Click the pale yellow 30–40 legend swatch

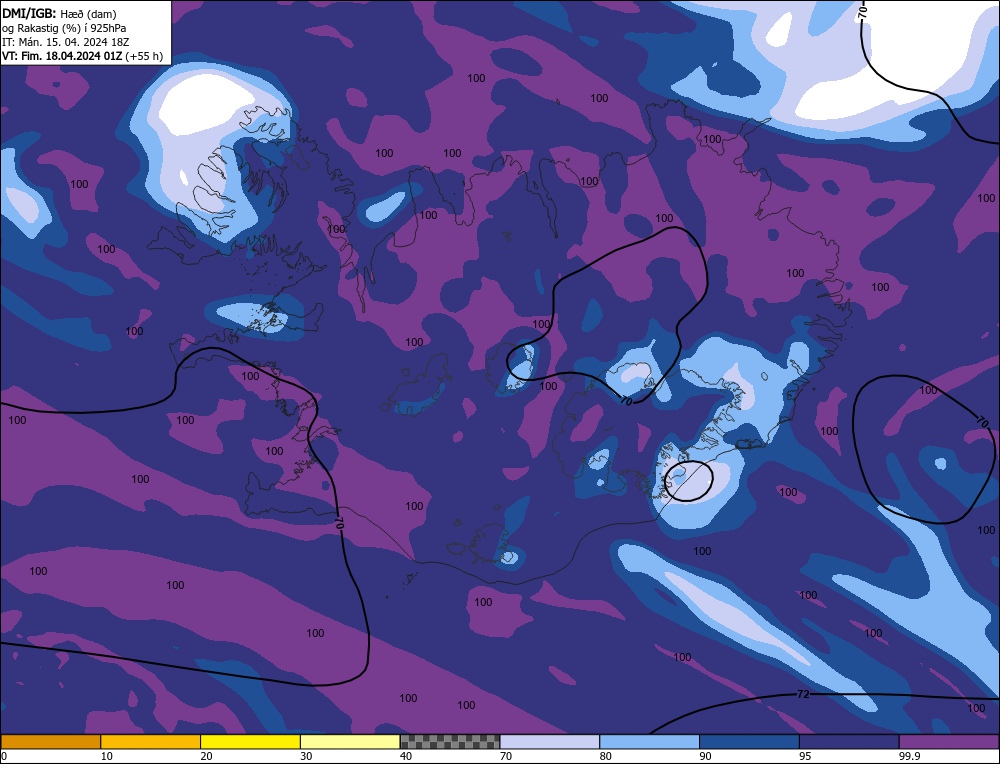(350, 741)
